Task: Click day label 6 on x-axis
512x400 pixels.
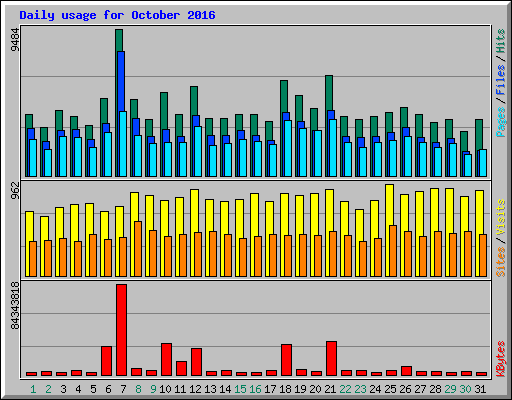Action: pyautogui.click(x=108, y=389)
